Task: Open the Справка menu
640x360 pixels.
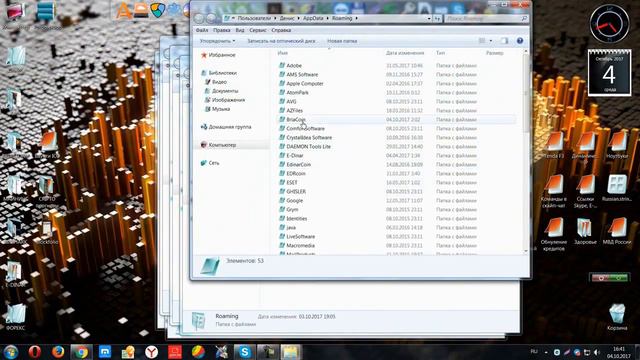Action: (x=281, y=30)
